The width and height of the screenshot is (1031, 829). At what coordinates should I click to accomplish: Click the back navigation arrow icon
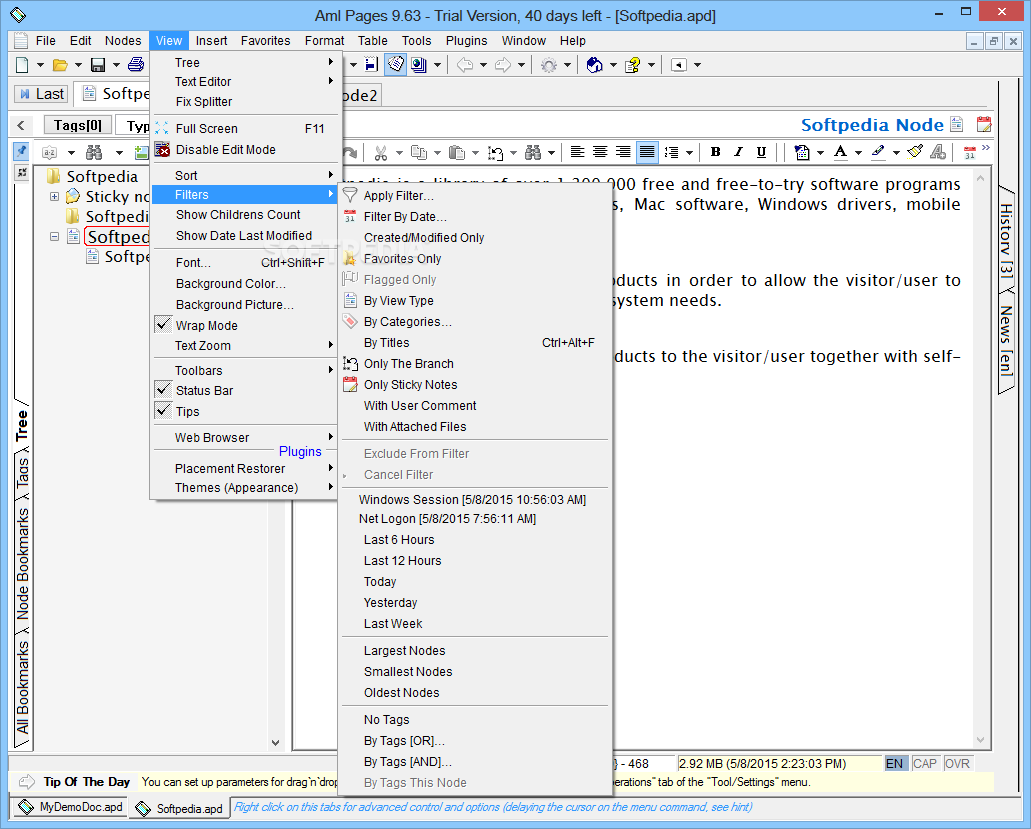tap(465, 64)
